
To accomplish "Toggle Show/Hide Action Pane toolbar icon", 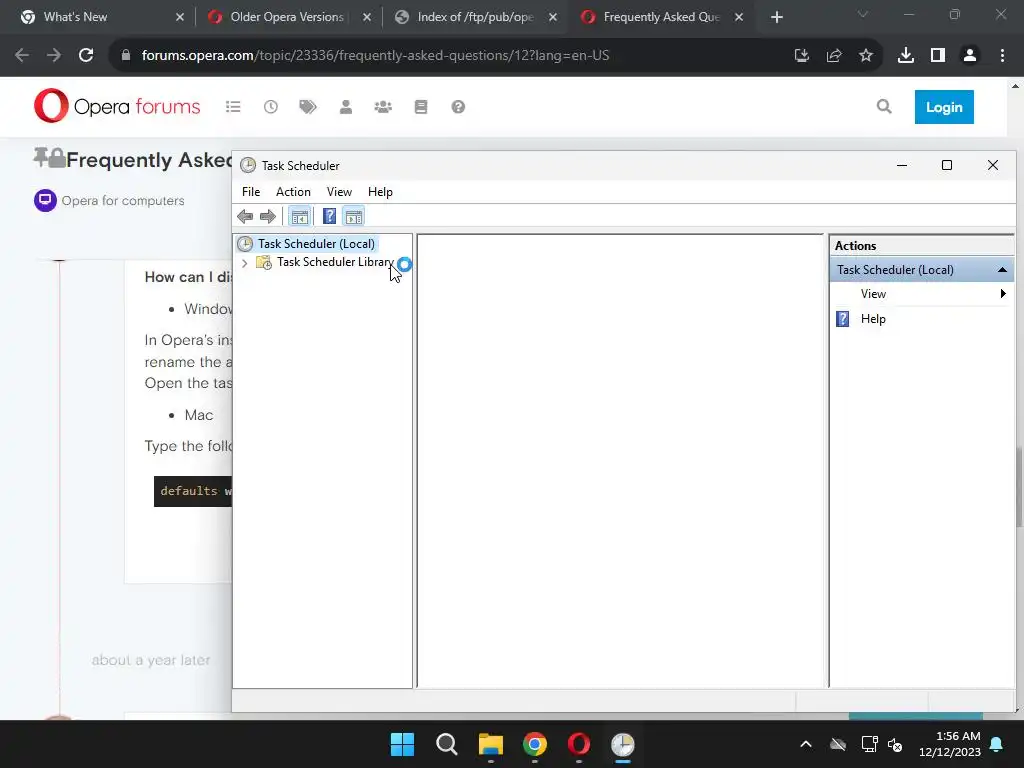I will coord(353,216).
